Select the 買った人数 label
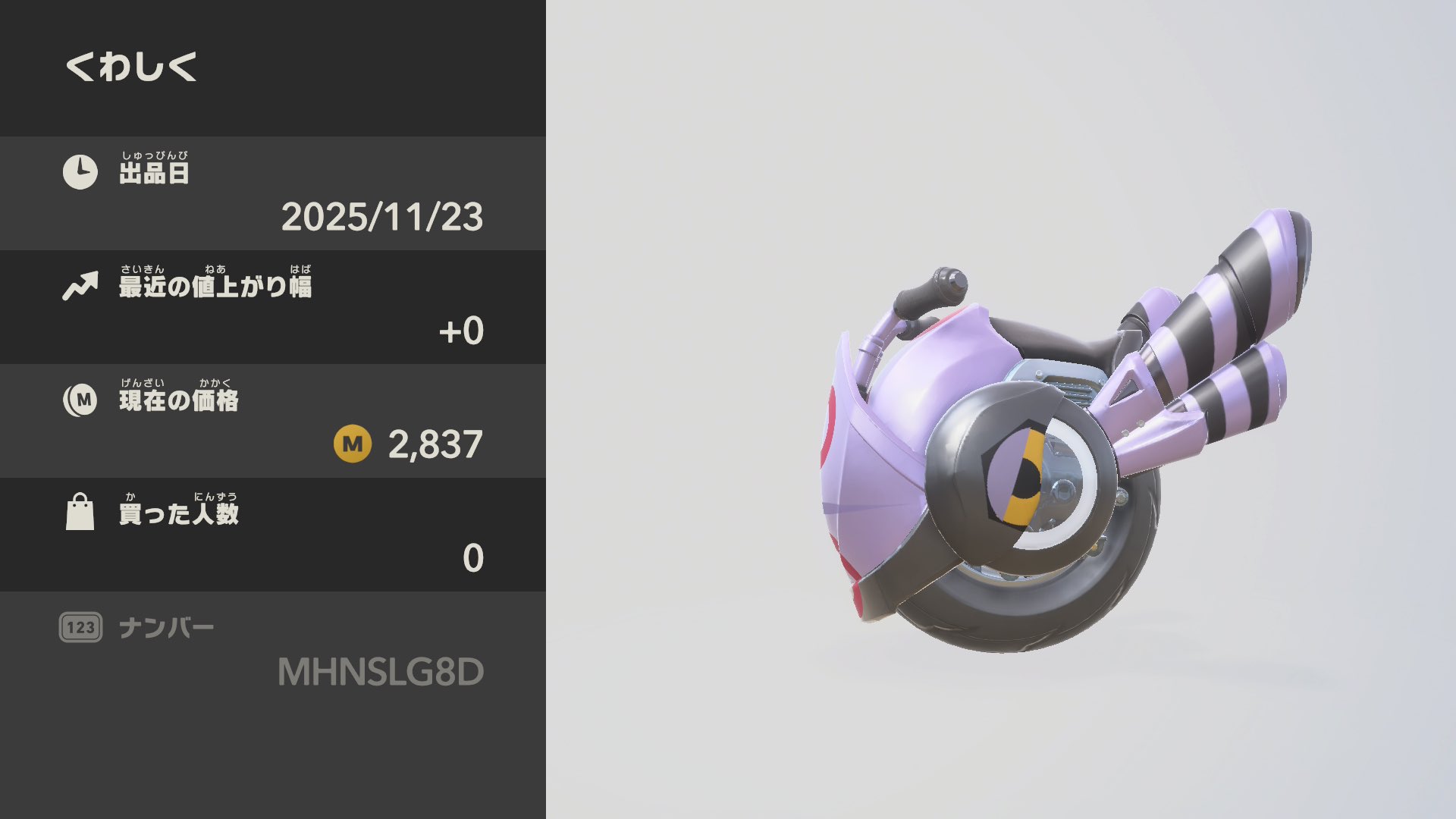 coord(179,514)
